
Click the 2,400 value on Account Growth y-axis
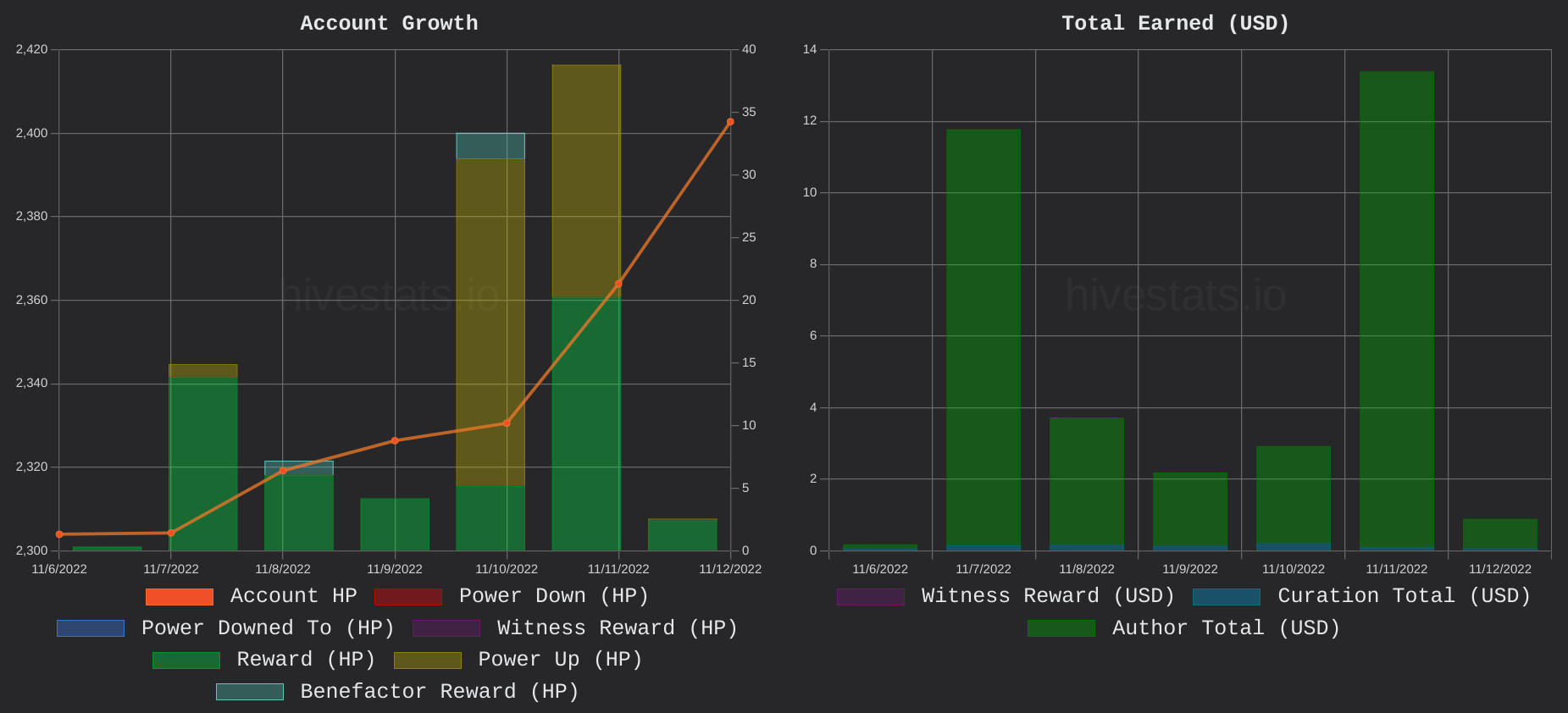[32, 133]
